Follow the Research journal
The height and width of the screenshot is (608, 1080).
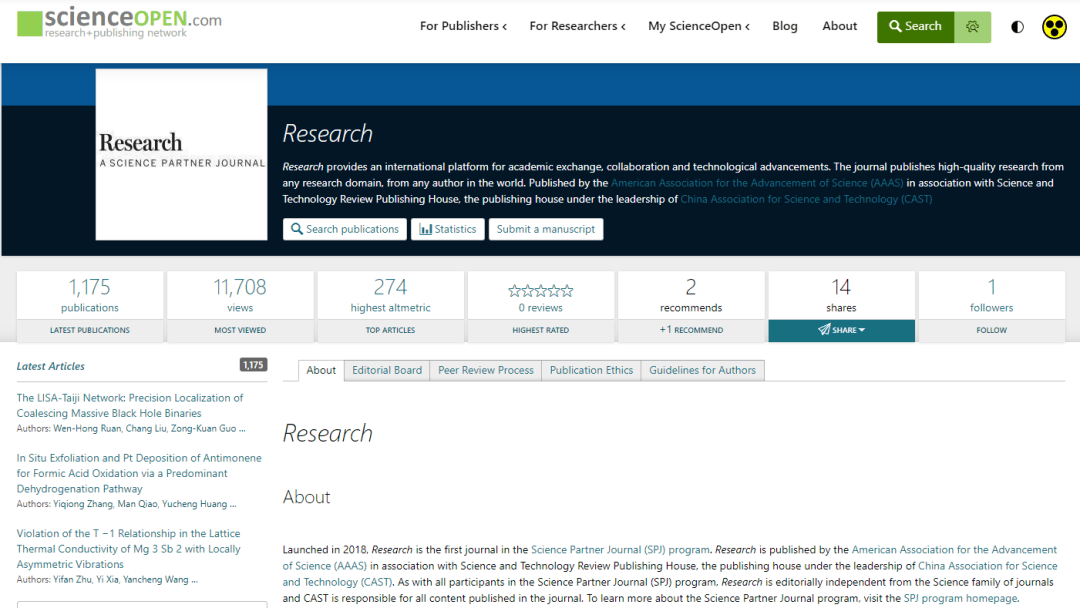991,331
